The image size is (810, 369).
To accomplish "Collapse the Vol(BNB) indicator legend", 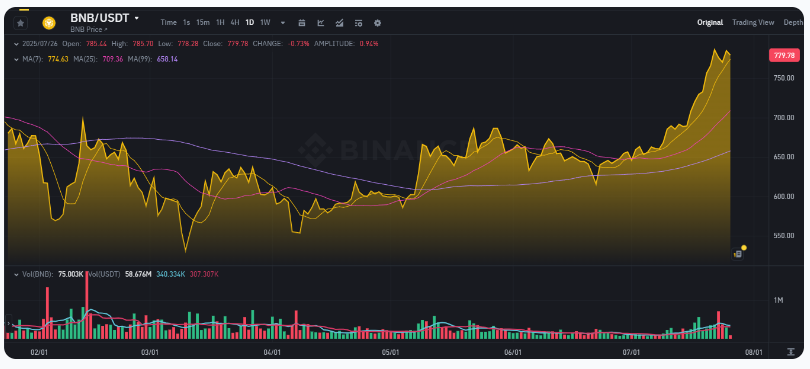I will coord(17,273).
